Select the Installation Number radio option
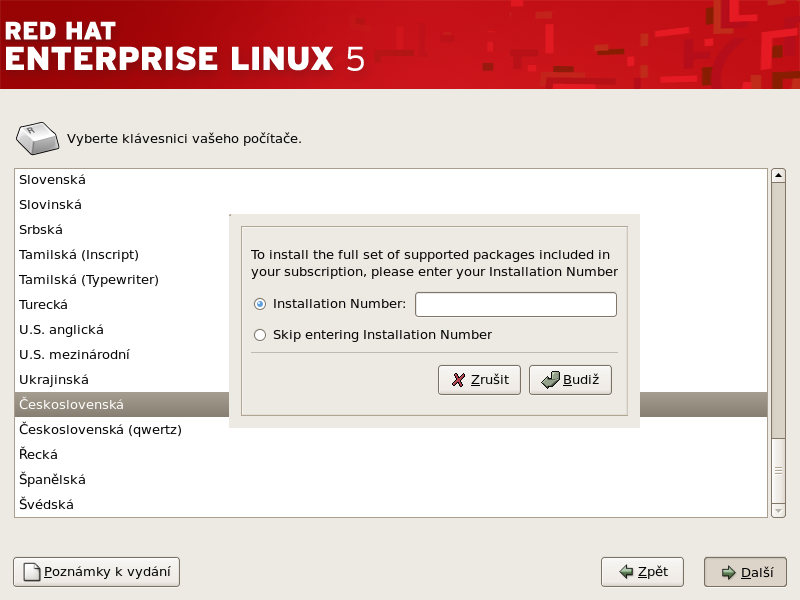The image size is (800, 600). click(260, 304)
